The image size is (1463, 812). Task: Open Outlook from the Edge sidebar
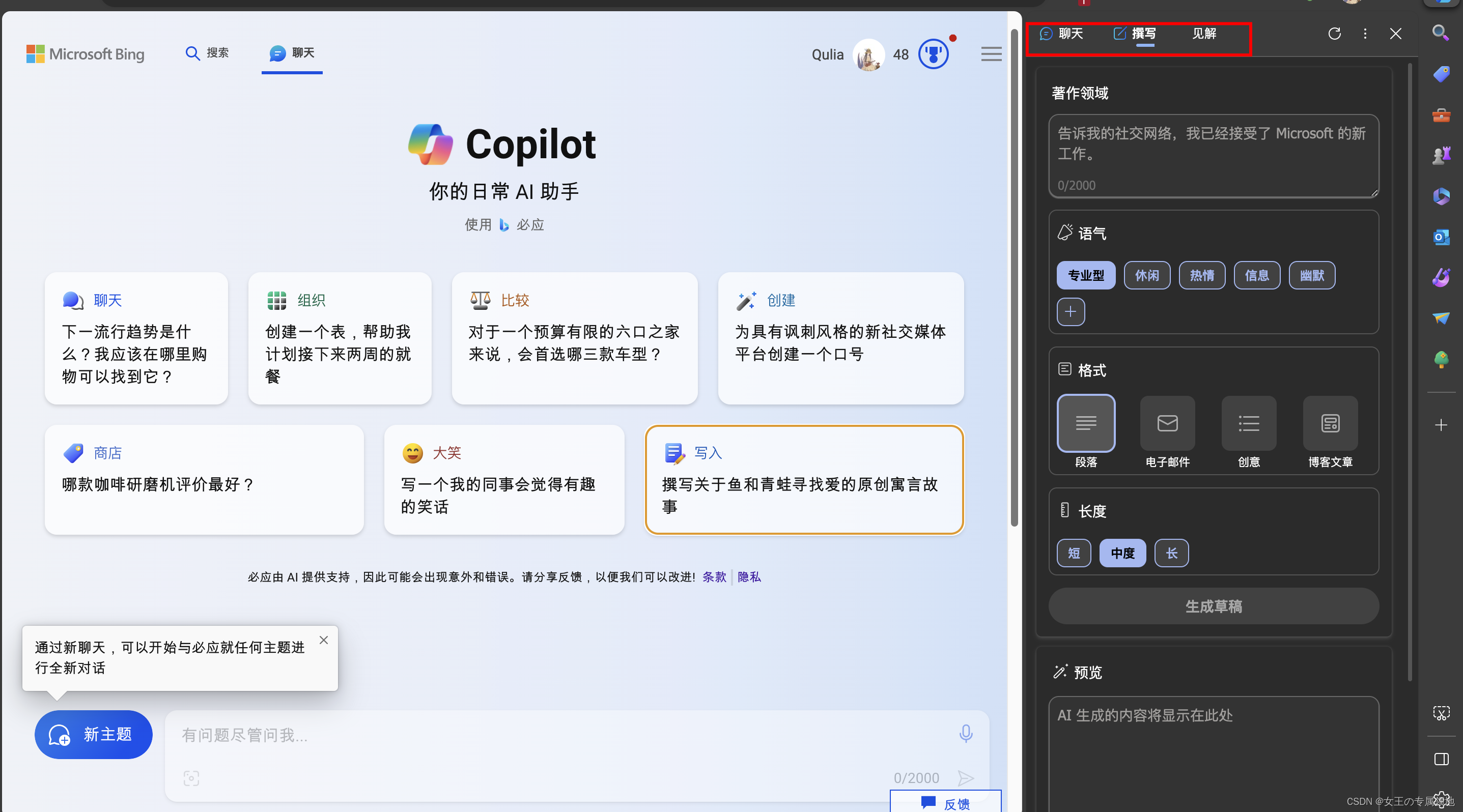click(1441, 237)
